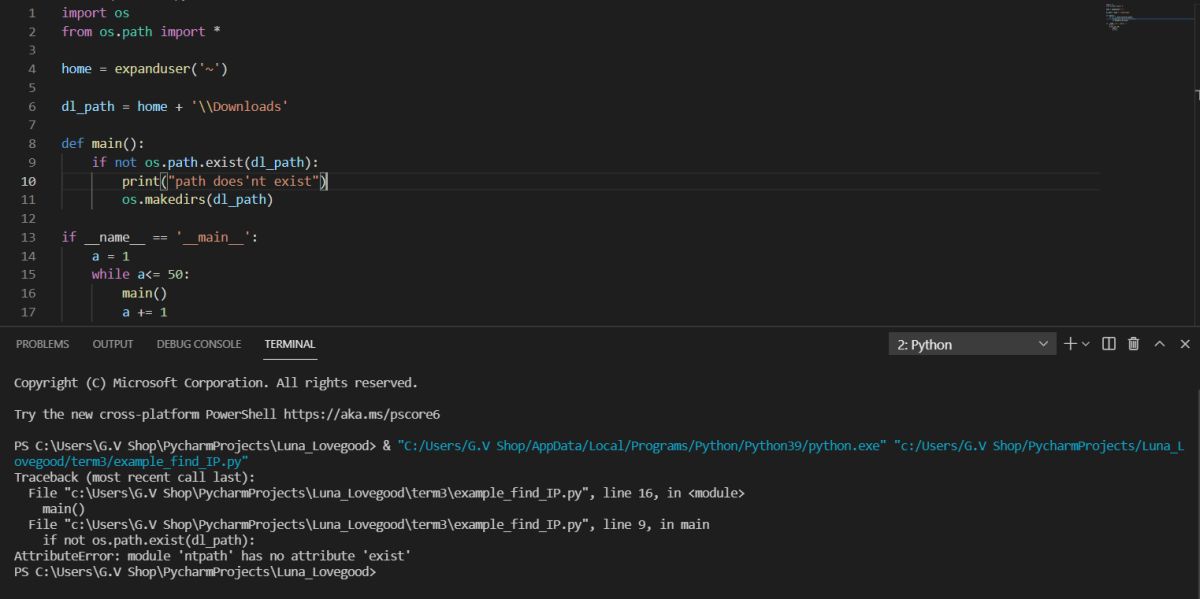
Task: Click the print("path does'nt exist") line
Action: [x=225, y=181]
